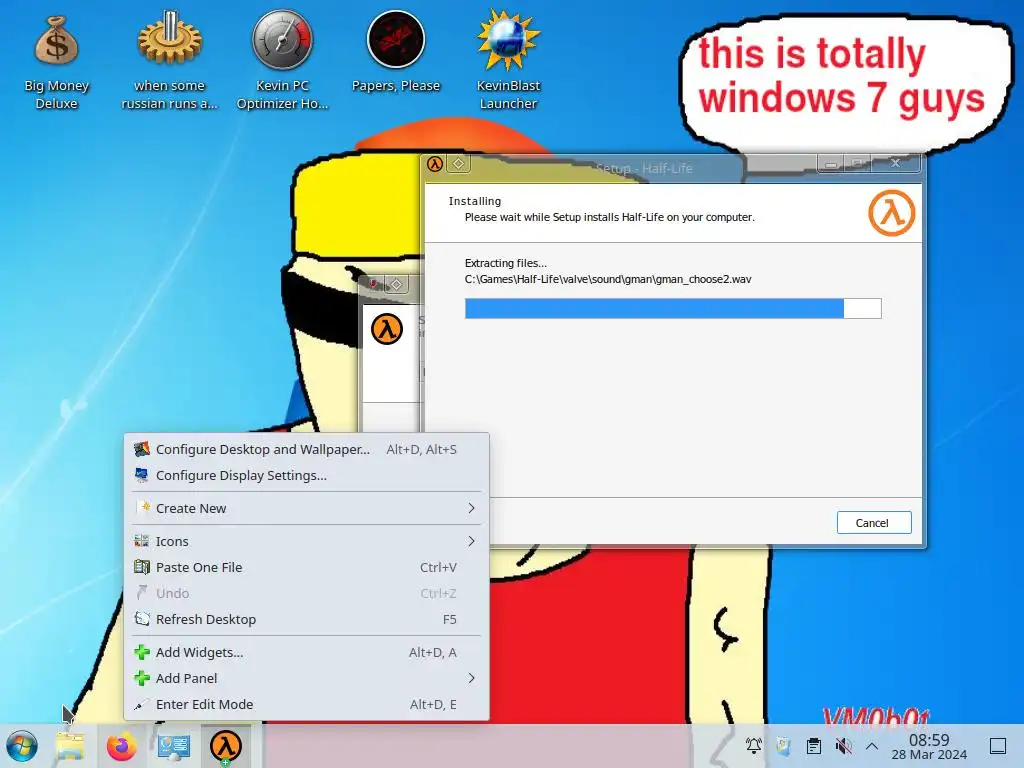Open the file manager taskbar icon

coord(70,746)
